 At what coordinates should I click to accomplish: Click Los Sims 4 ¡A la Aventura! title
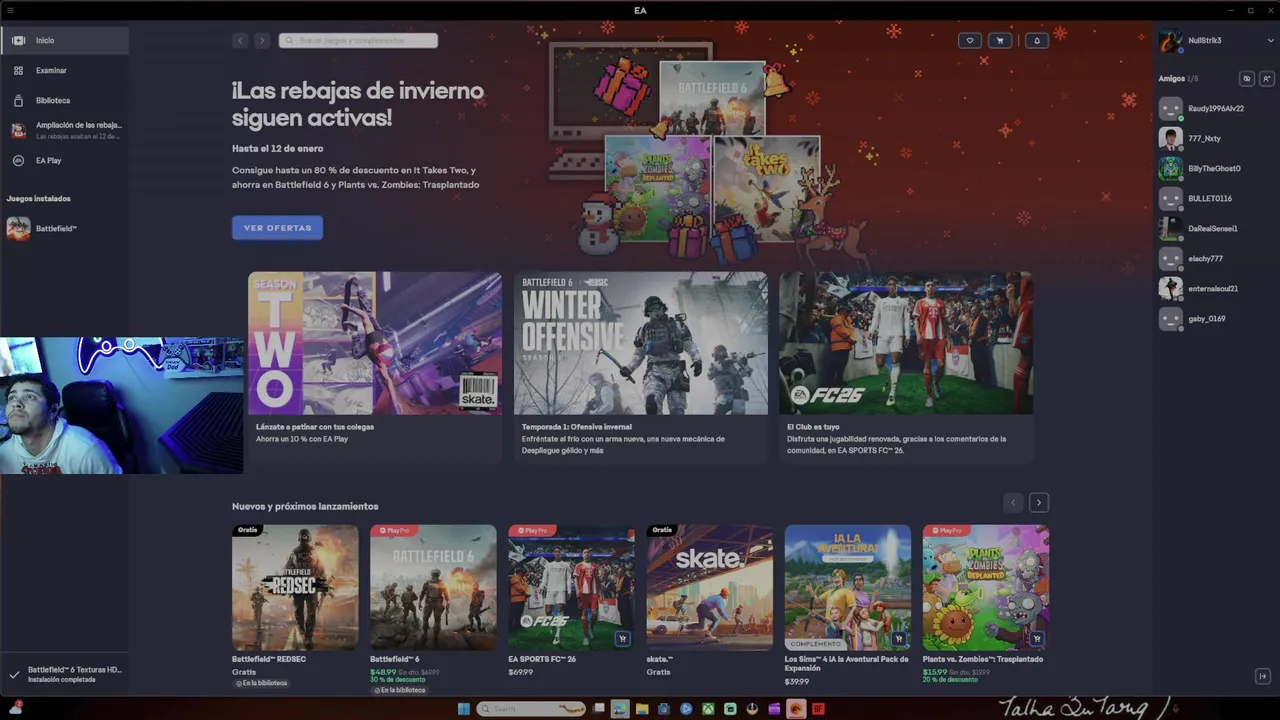coord(847,664)
